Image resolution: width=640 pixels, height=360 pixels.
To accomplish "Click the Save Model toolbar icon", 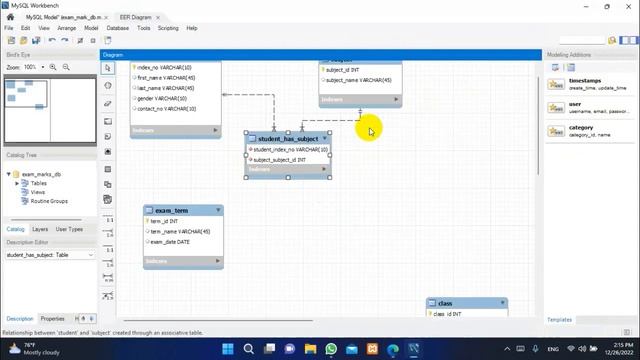I will click(36, 40).
